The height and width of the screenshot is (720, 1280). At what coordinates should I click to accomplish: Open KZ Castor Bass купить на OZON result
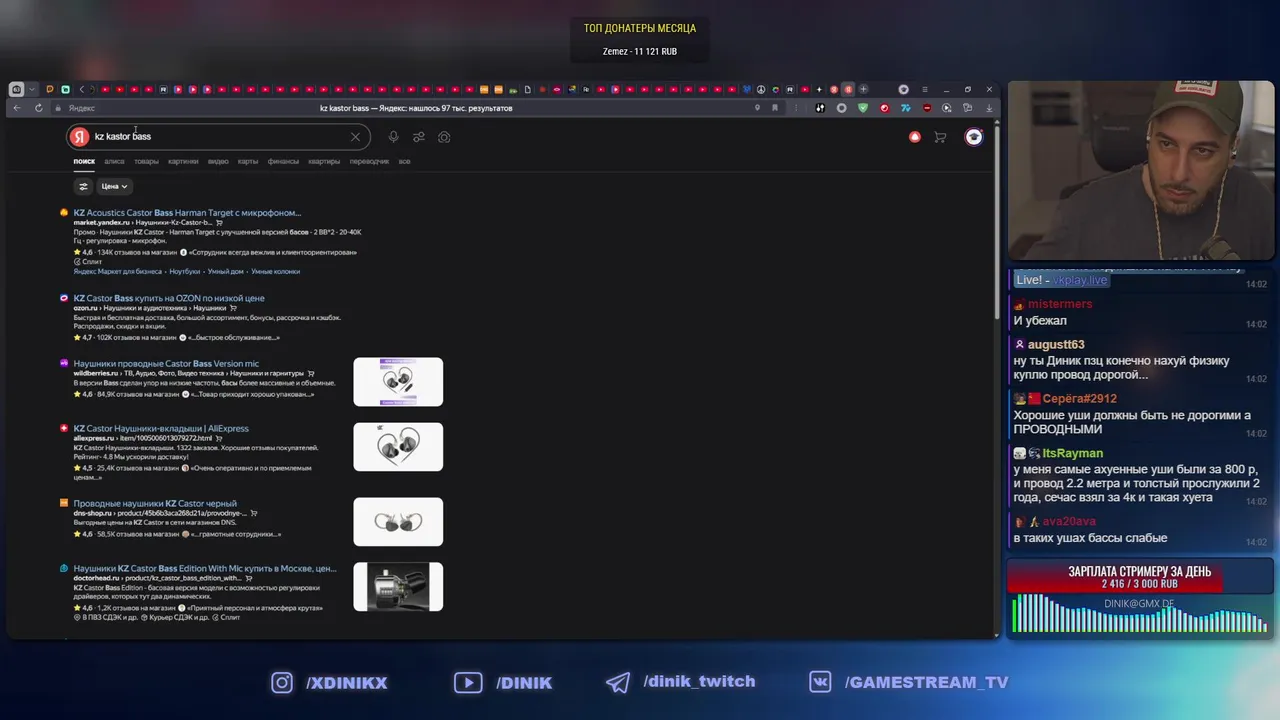click(169, 298)
